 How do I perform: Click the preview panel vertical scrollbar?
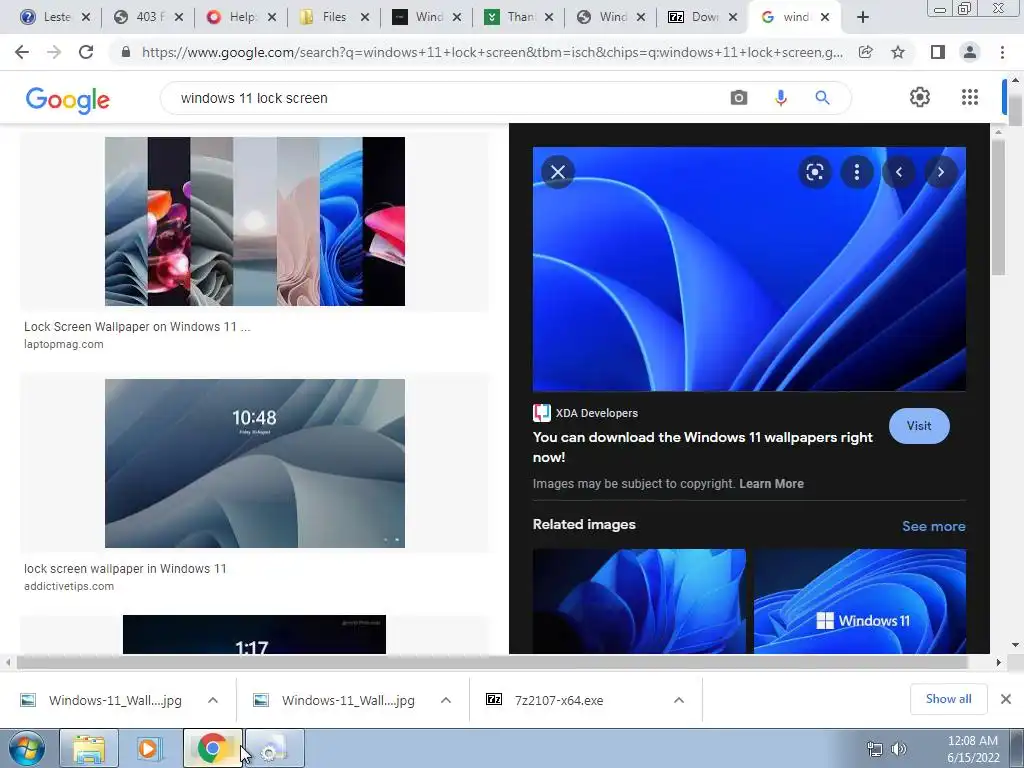pyautogui.click(x=998, y=206)
